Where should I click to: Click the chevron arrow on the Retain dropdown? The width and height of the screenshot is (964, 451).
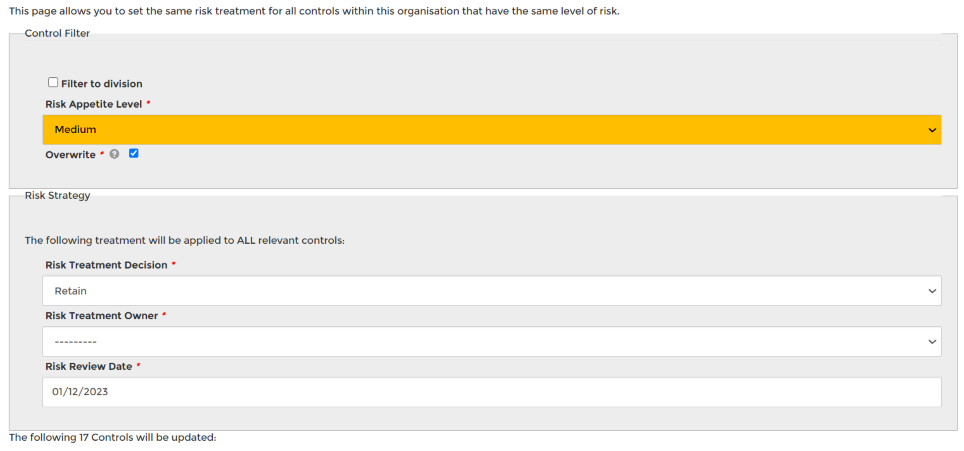(x=932, y=291)
